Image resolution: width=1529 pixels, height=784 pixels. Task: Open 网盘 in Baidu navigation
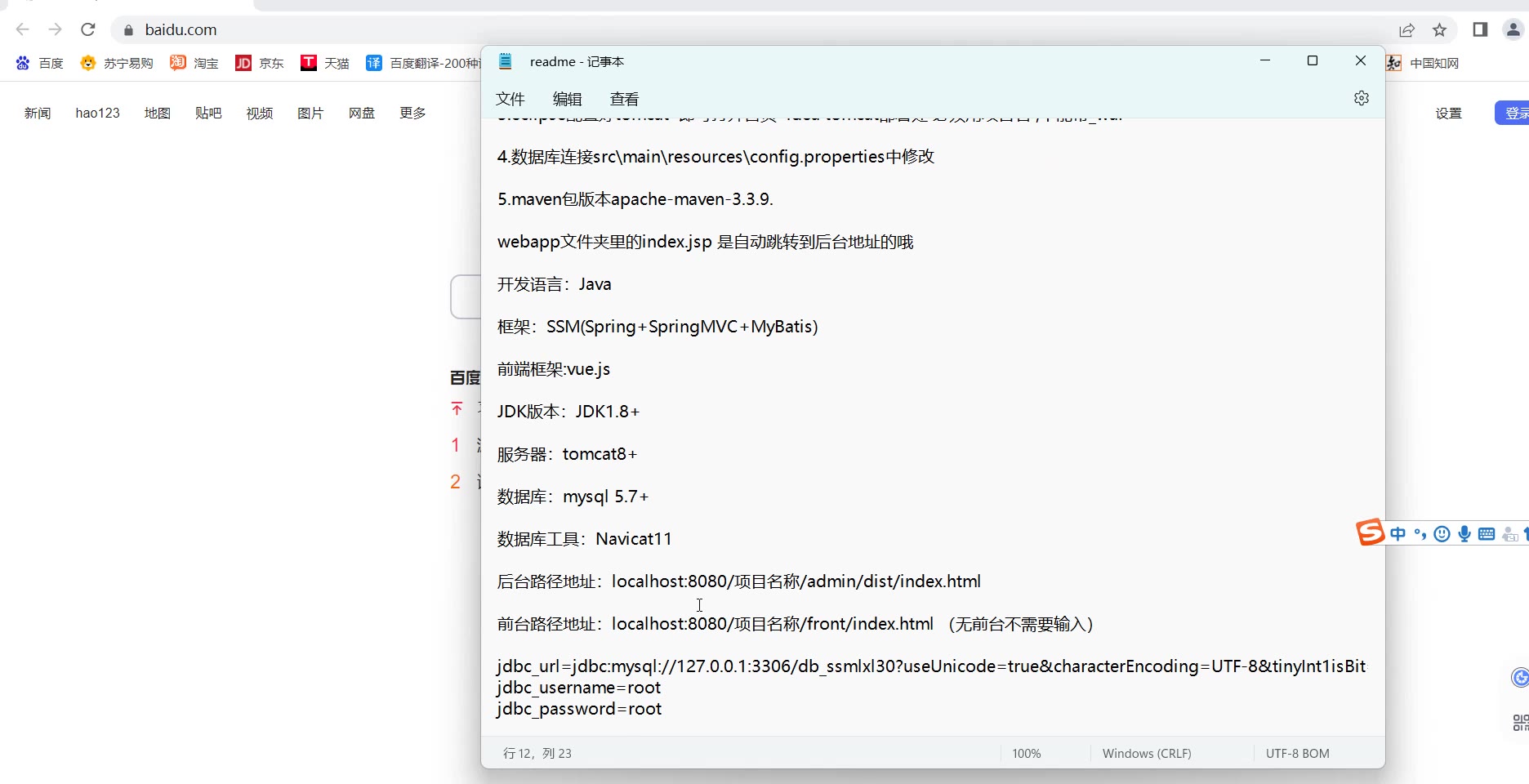tap(362, 113)
